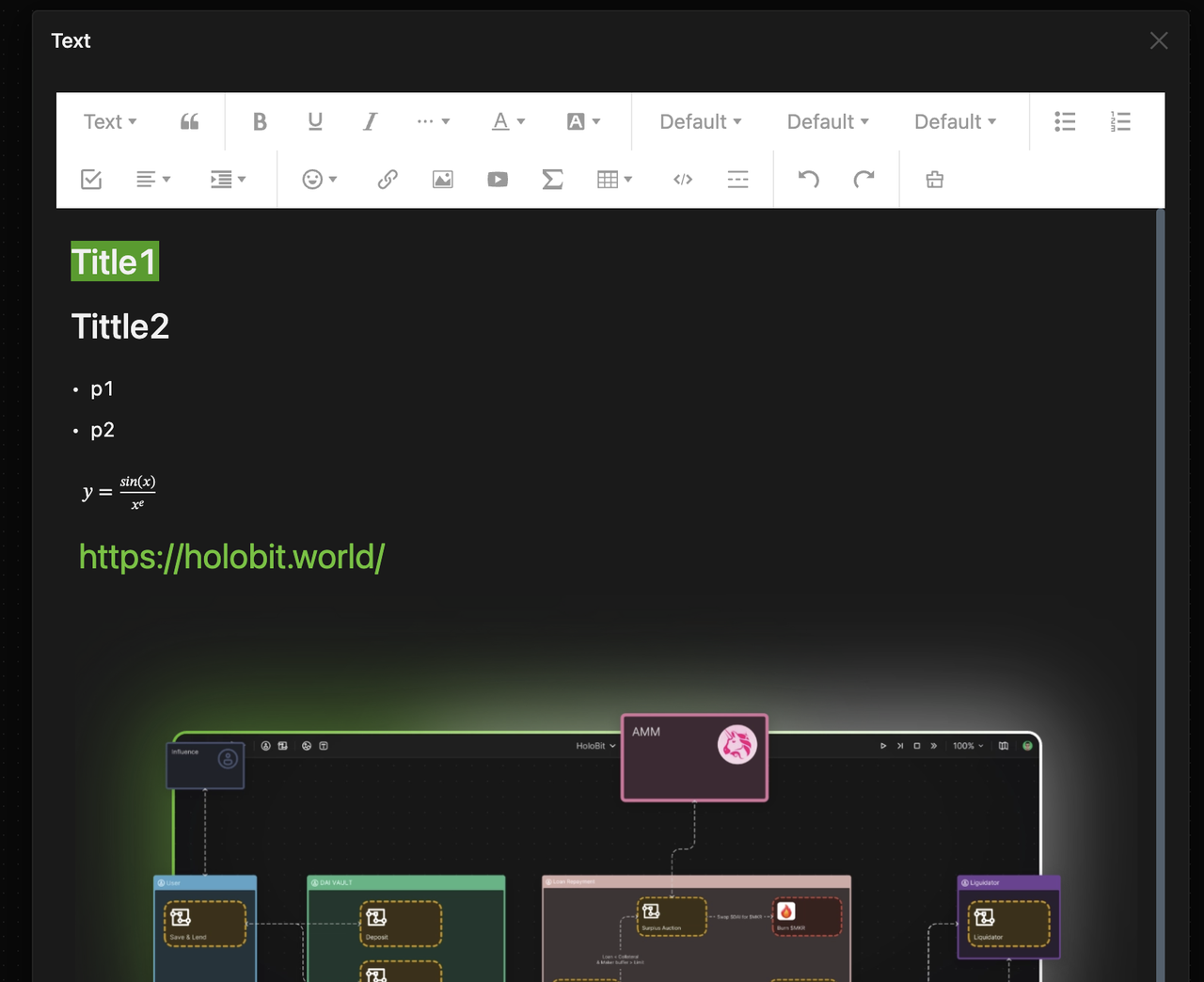Apply numbered list formatting
Image resolution: width=1204 pixels, height=982 pixels.
1120,121
